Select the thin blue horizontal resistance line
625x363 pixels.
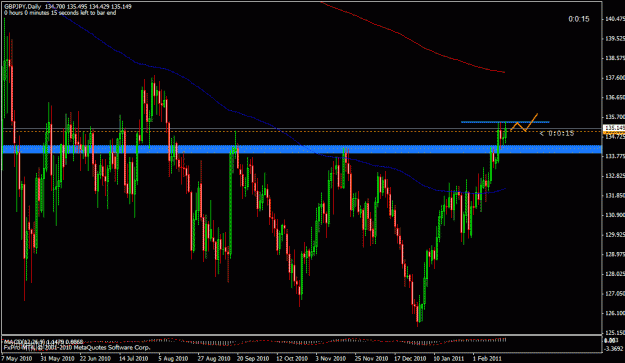click(505, 122)
